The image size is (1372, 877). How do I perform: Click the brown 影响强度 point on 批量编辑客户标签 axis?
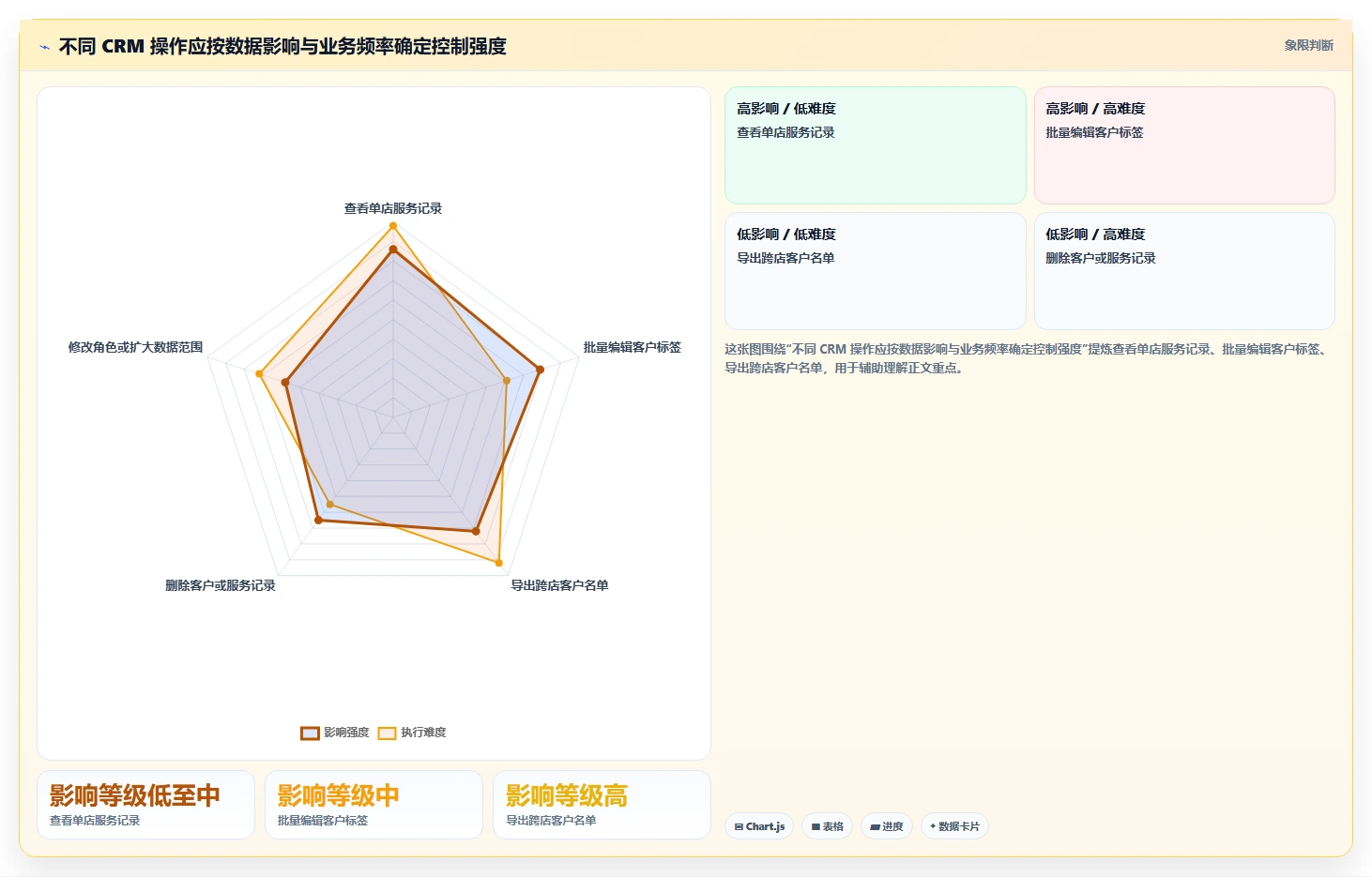[x=540, y=370]
